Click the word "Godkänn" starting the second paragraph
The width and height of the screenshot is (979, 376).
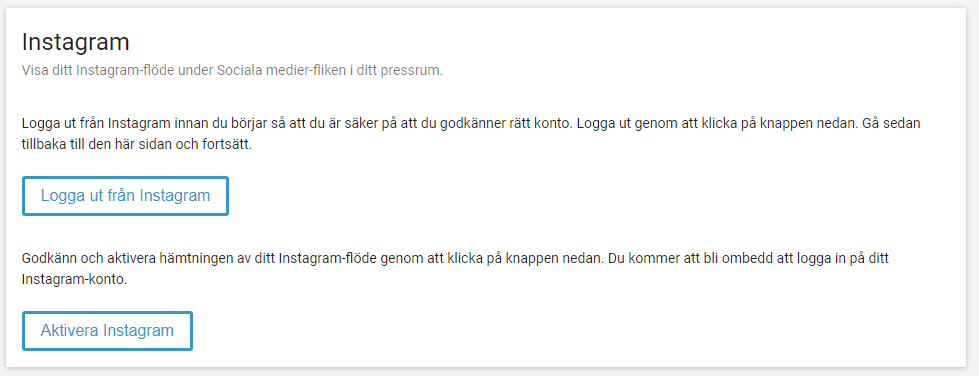(44, 258)
